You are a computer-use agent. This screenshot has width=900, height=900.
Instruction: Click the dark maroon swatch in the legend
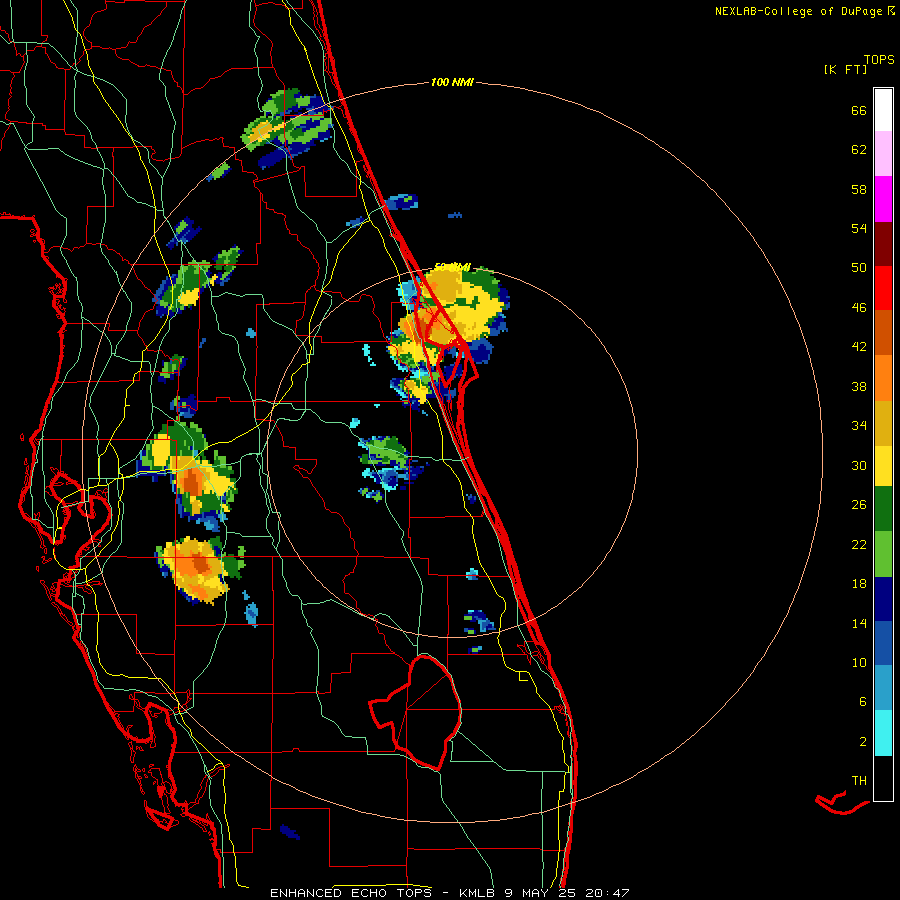[883, 243]
